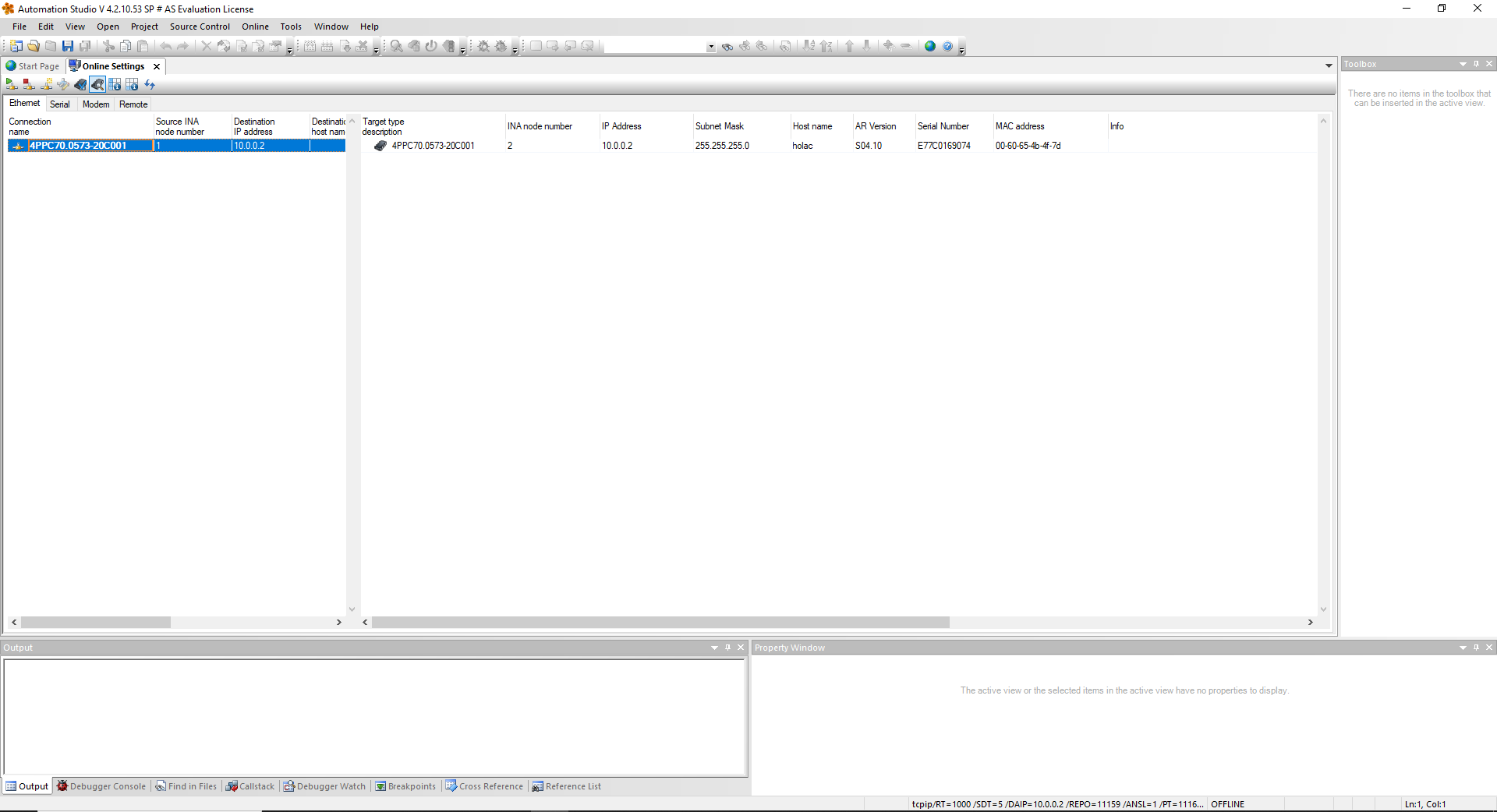Click the Cut scissors icon
Viewport: 1497px width, 812px height.
109,46
